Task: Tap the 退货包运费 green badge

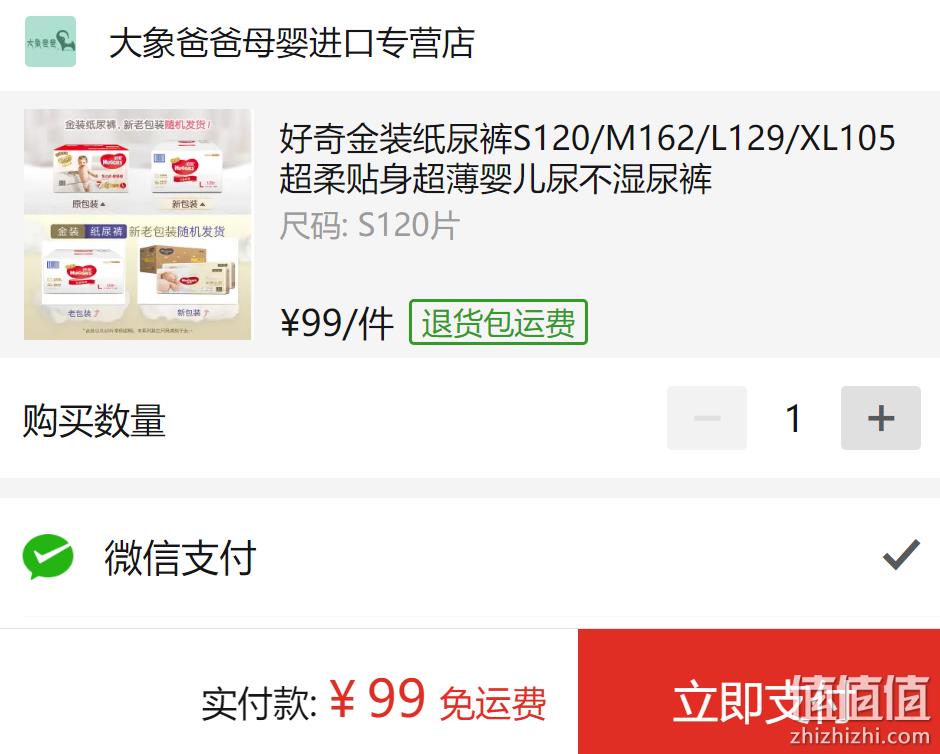Action: tap(498, 322)
